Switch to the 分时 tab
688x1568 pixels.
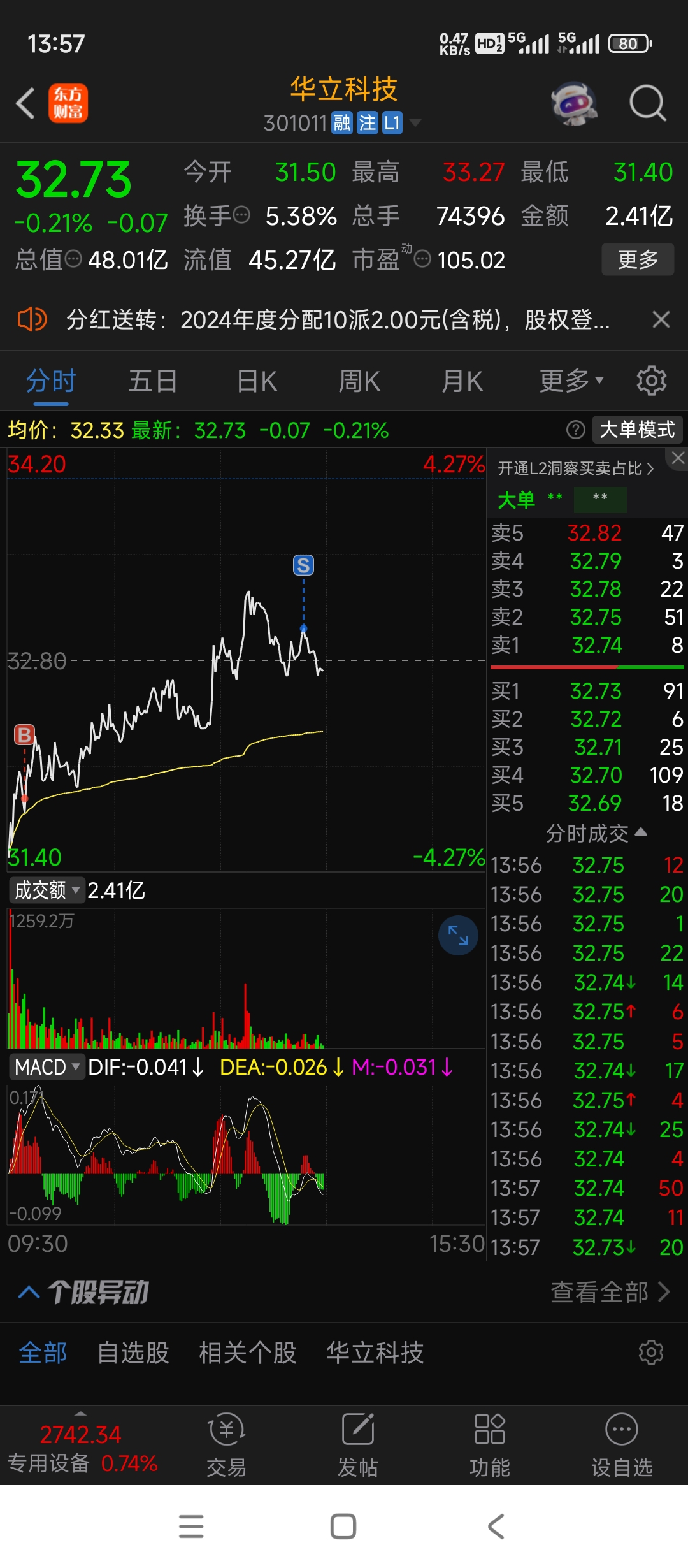click(x=51, y=381)
